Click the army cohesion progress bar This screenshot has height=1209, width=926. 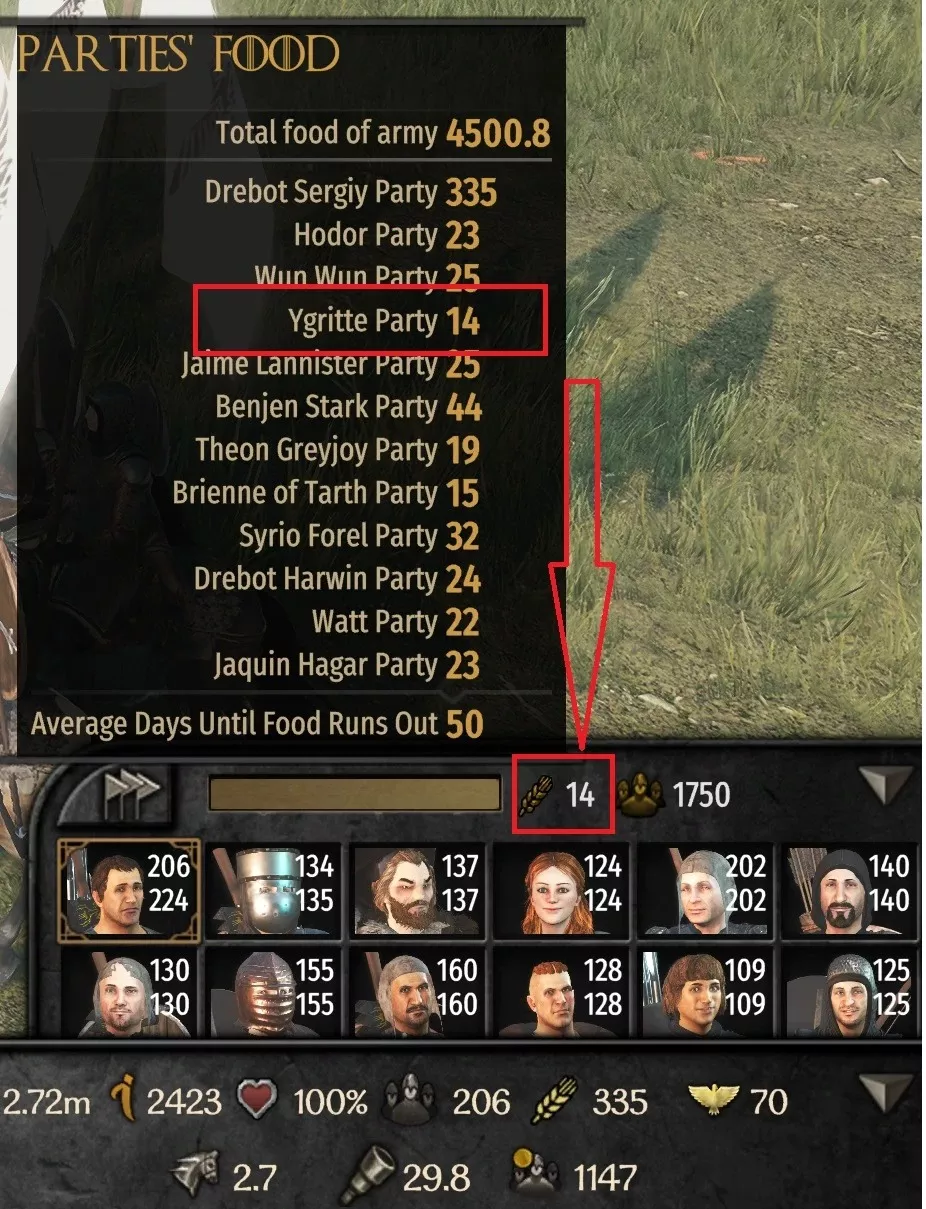pos(355,794)
